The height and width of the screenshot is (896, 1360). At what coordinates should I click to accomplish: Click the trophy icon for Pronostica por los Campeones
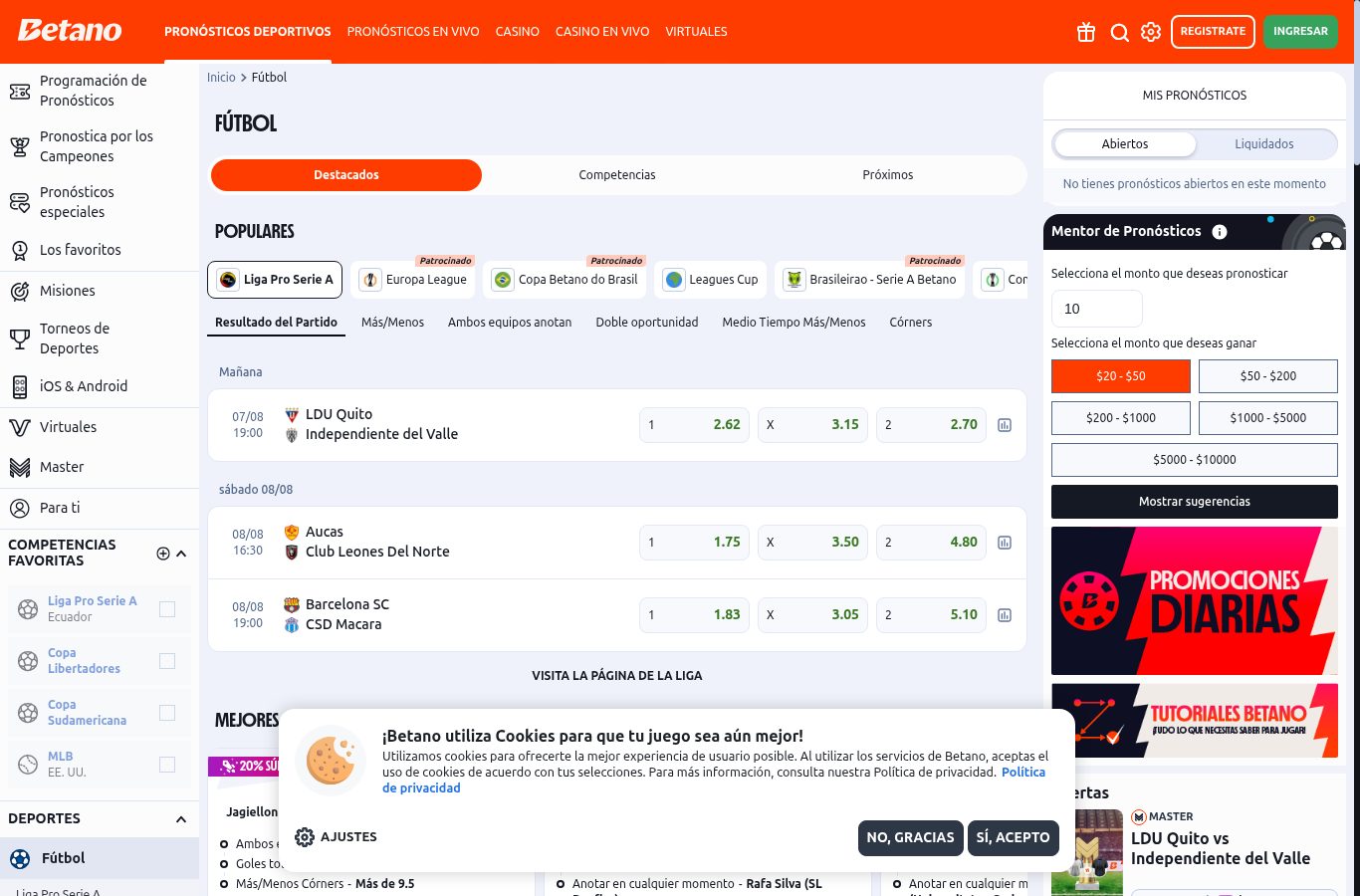point(20,147)
